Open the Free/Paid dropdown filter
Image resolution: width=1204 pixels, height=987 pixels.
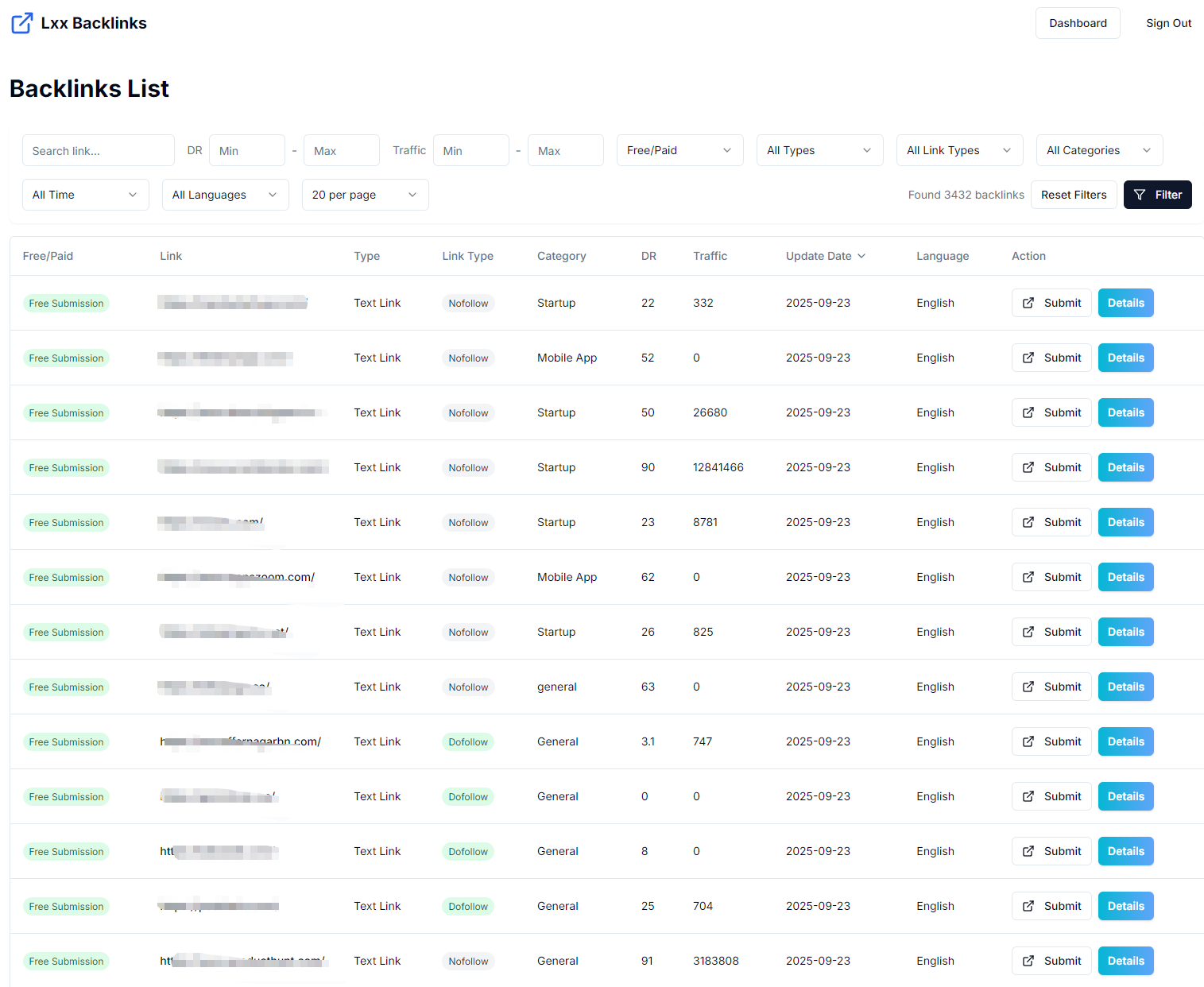[679, 150]
